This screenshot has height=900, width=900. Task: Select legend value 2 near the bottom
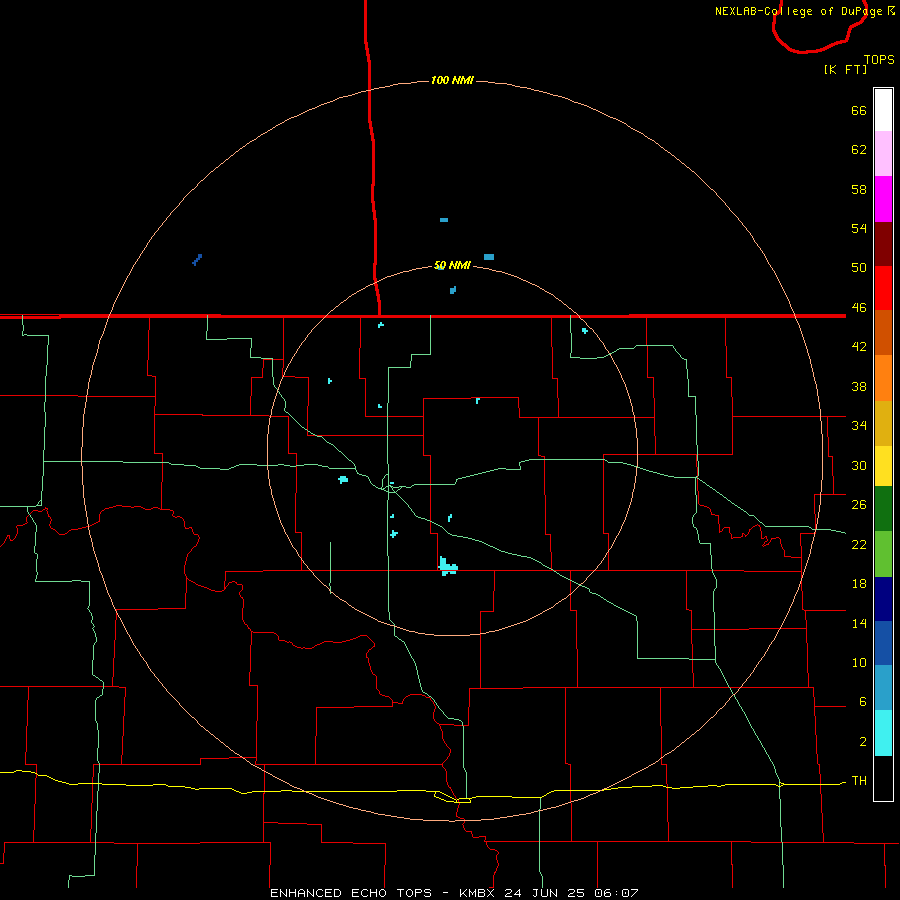(863, 742)
